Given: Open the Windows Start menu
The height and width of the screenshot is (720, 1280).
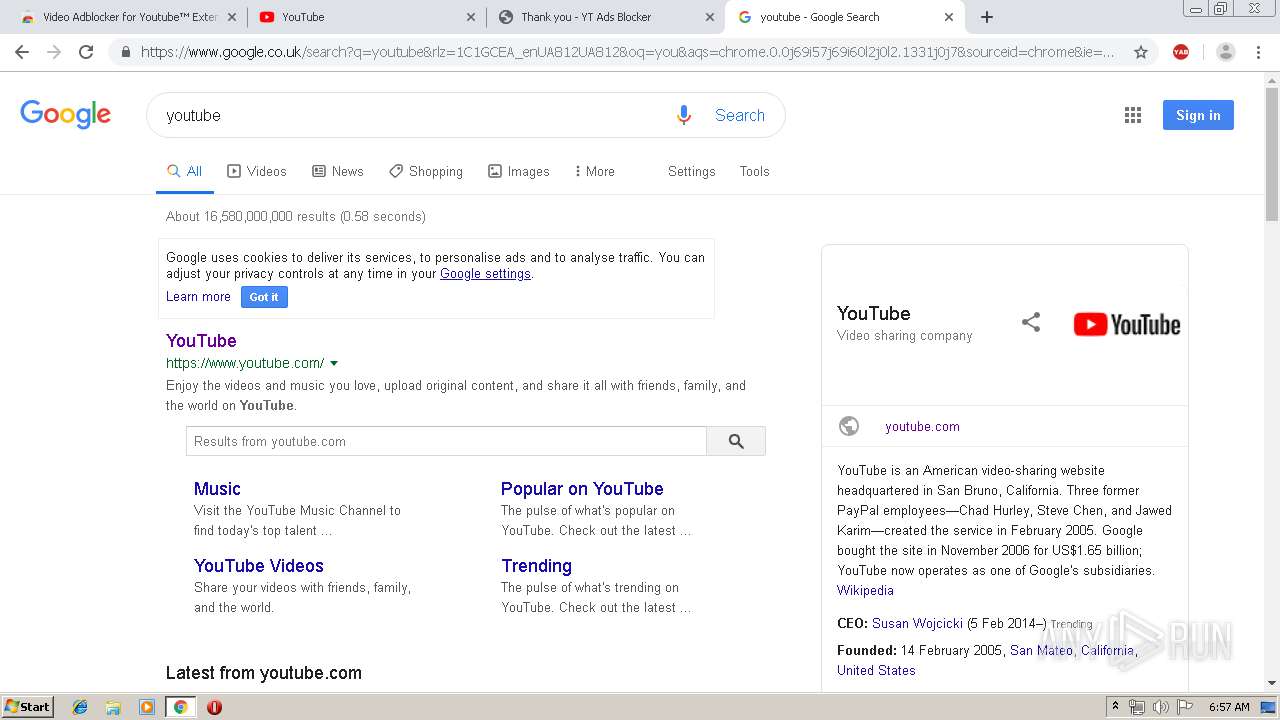Looking at the screenshot, I should [x=28, y=707].
